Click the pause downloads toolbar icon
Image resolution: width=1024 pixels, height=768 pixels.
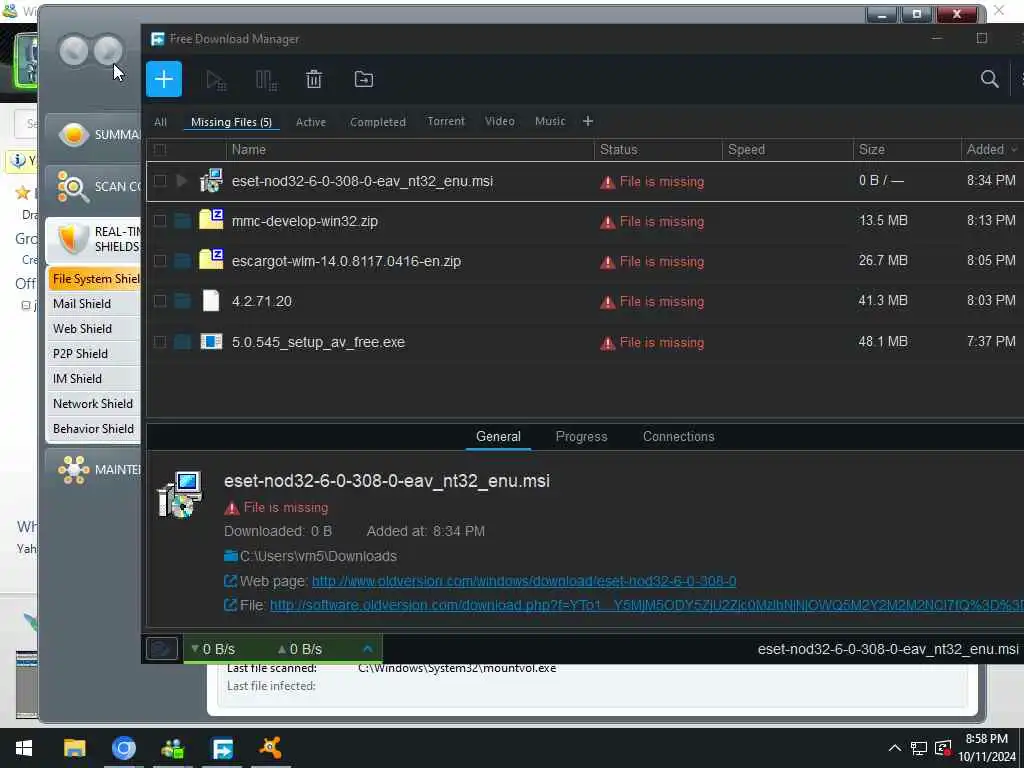coord(266,80)
